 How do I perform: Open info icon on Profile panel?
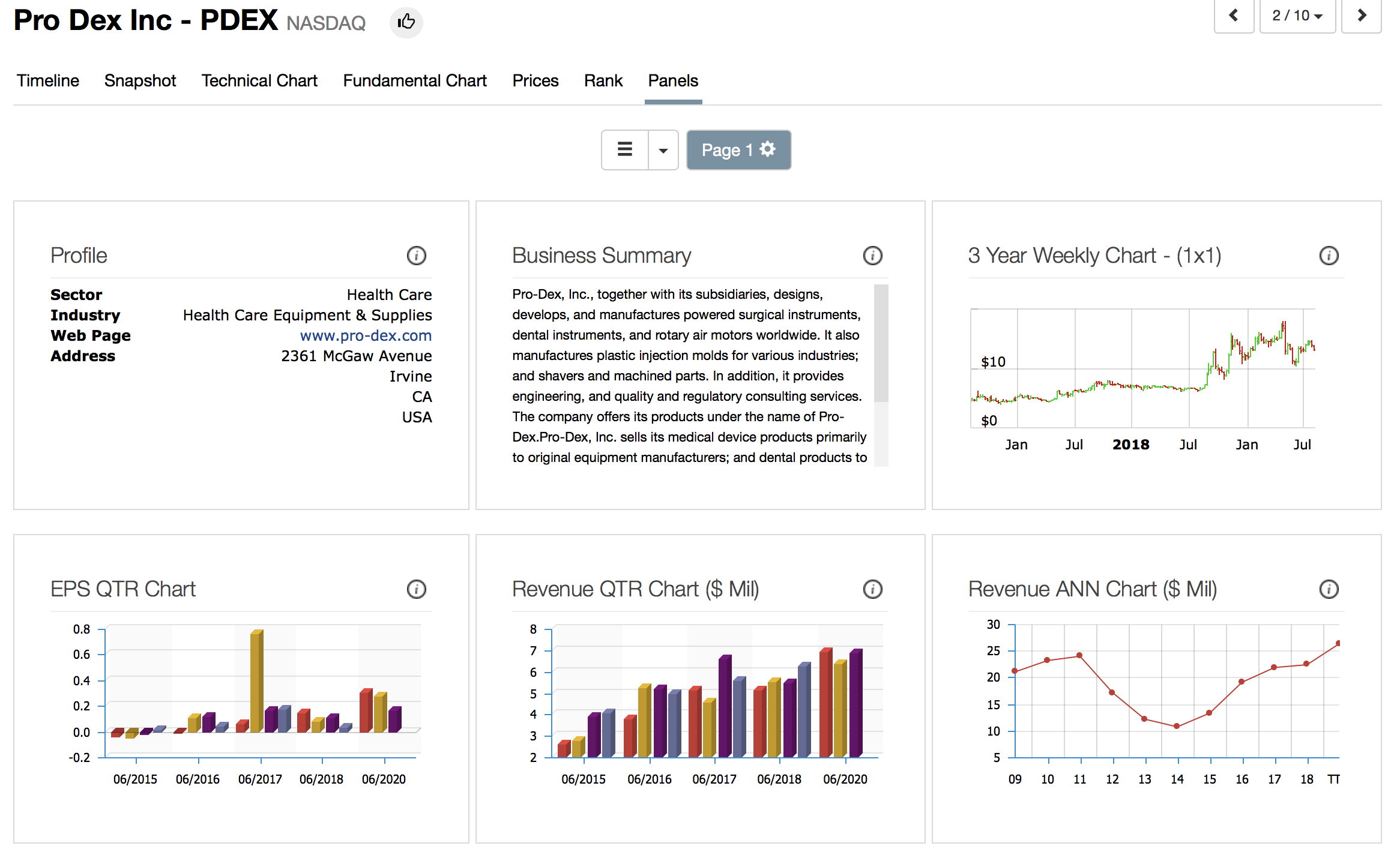[x=416, y=256]
